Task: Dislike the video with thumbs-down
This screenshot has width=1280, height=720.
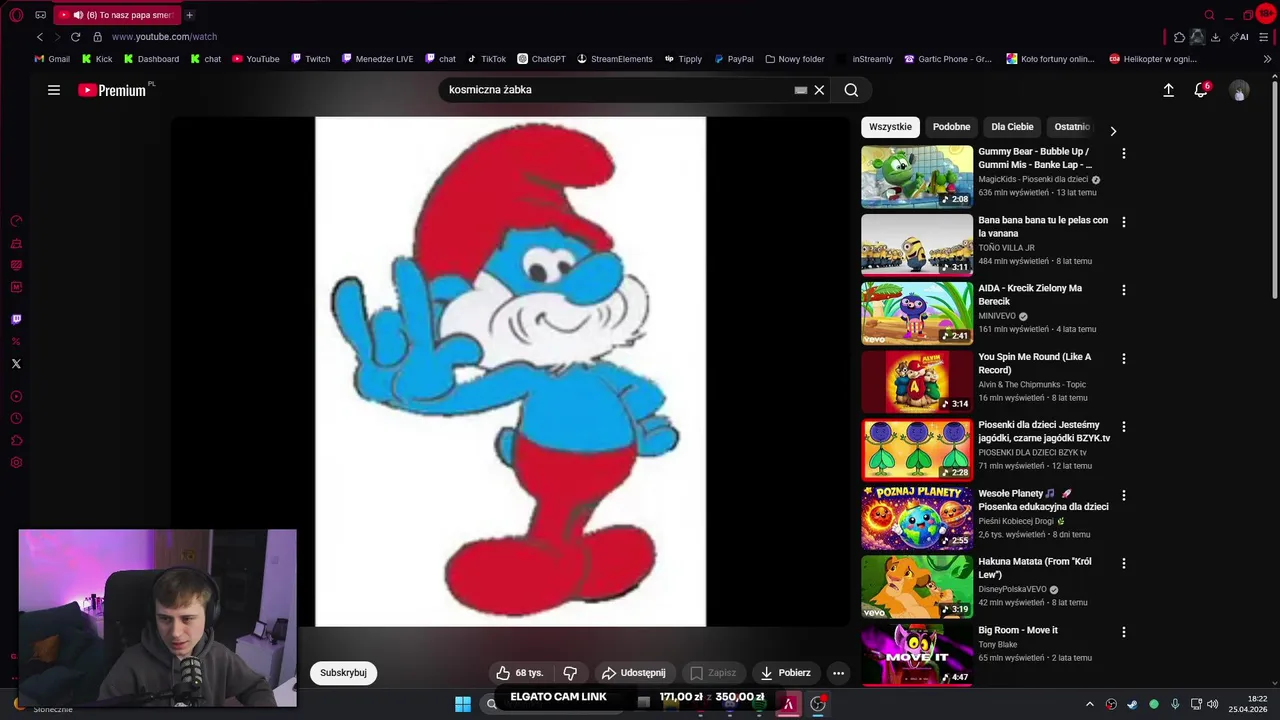Action: coord(570,673)
